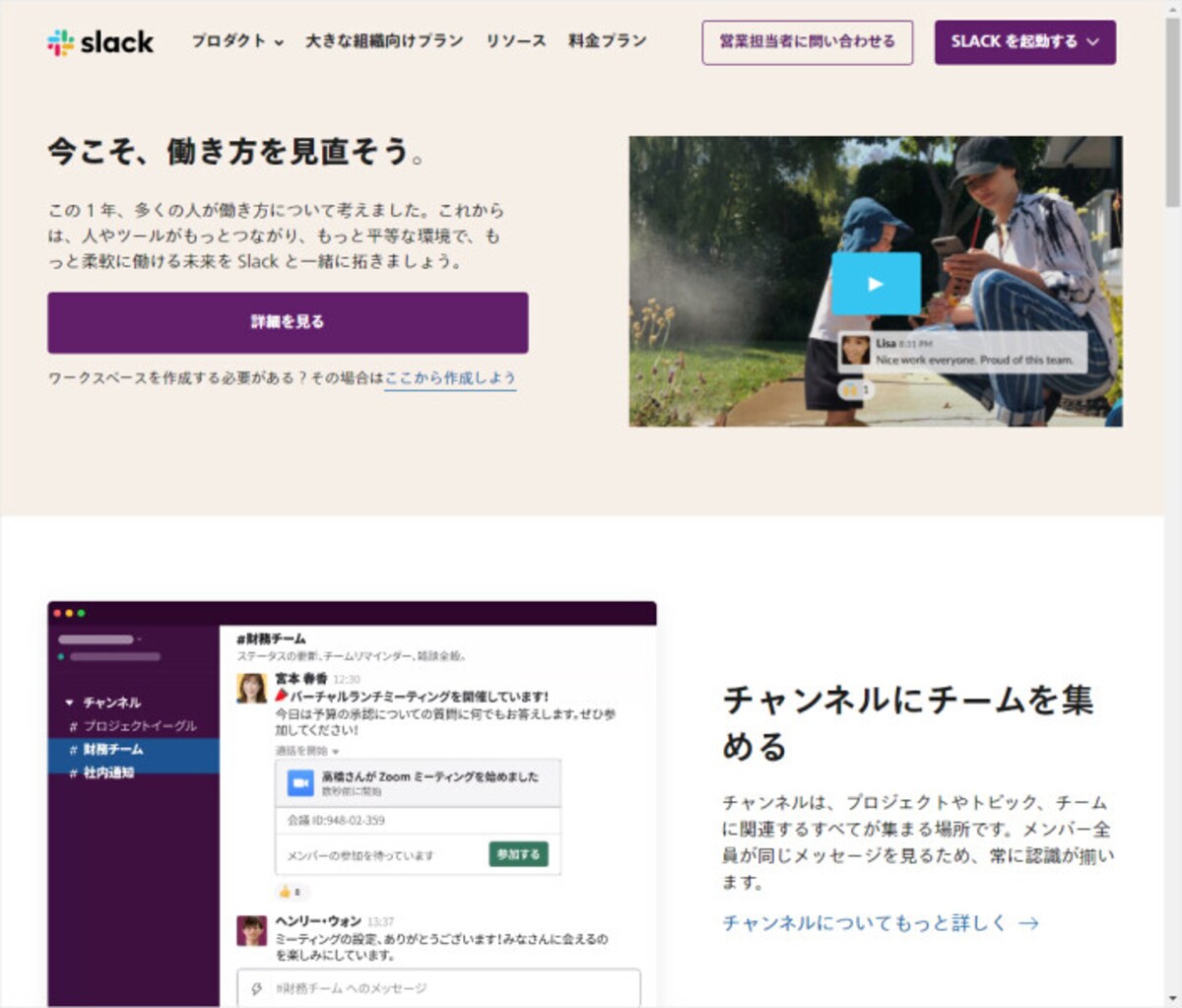Play the hero video

(875, 284)
